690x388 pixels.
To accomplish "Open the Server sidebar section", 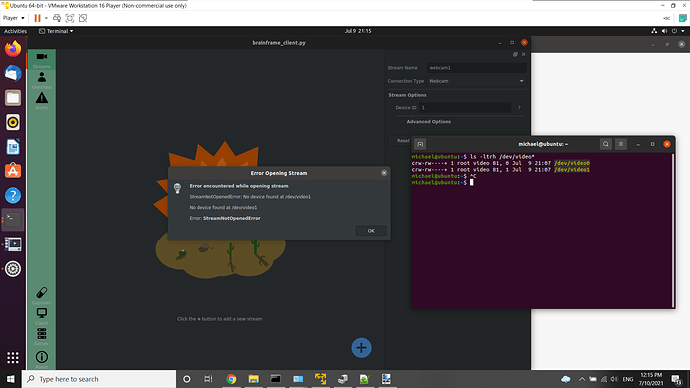I will [x=41, y=337].
